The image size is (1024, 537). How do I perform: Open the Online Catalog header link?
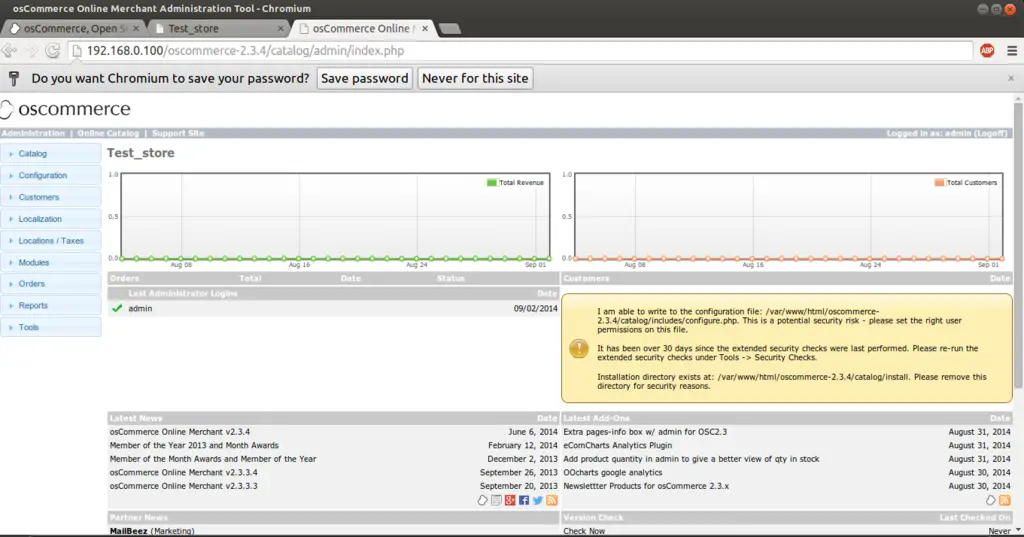coord(108,133)
